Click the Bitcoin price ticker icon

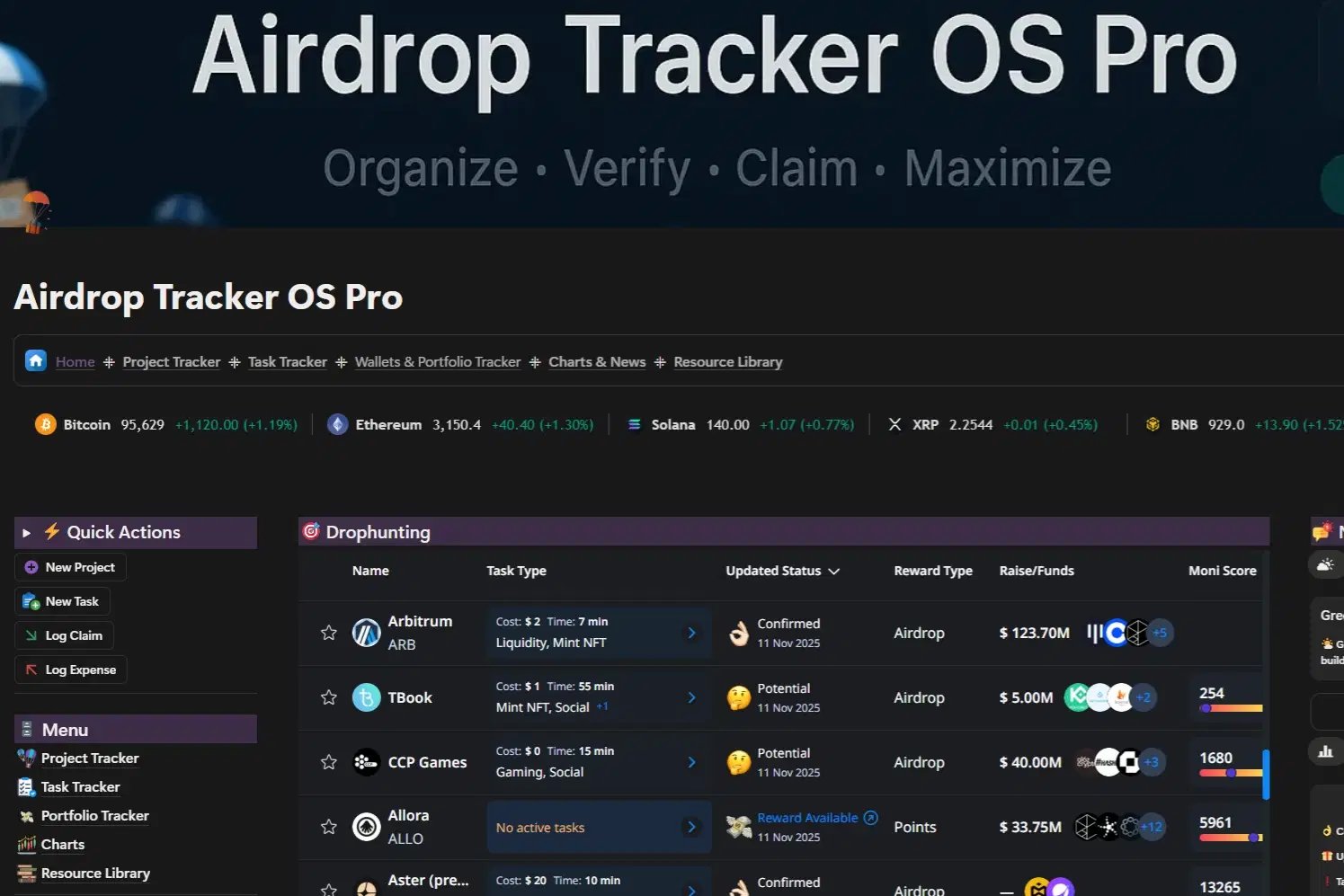(x=45, y=423)
